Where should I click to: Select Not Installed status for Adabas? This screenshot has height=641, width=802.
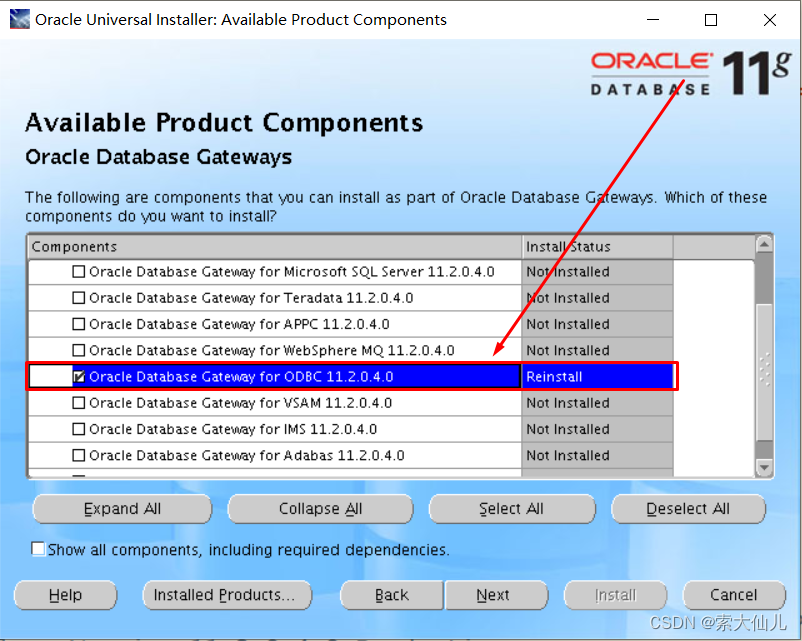597,455
